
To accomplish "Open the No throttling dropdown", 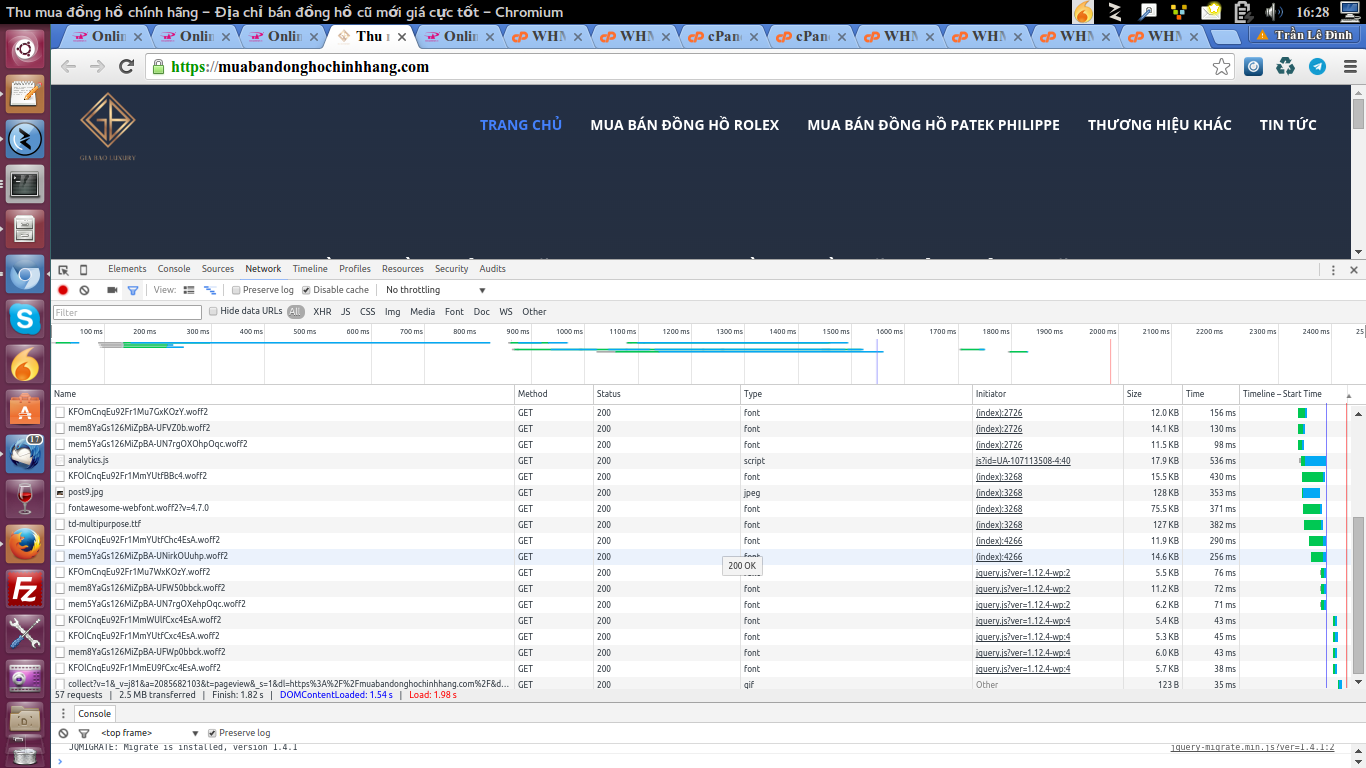I will coord(435,290).
